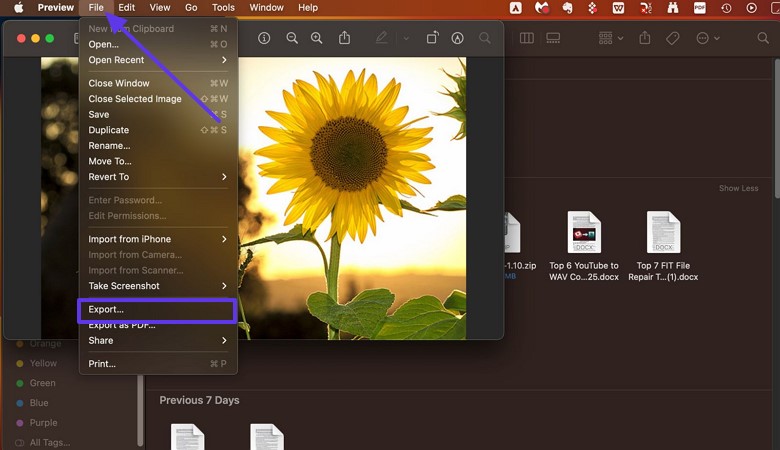The height and width of the screenshot is (450, 780).
Task: Open the Help menu
Action: [x=308, y=7]
